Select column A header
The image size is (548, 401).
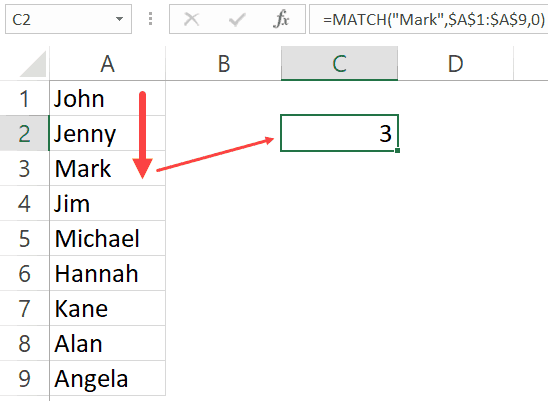[x=107, y=64]
